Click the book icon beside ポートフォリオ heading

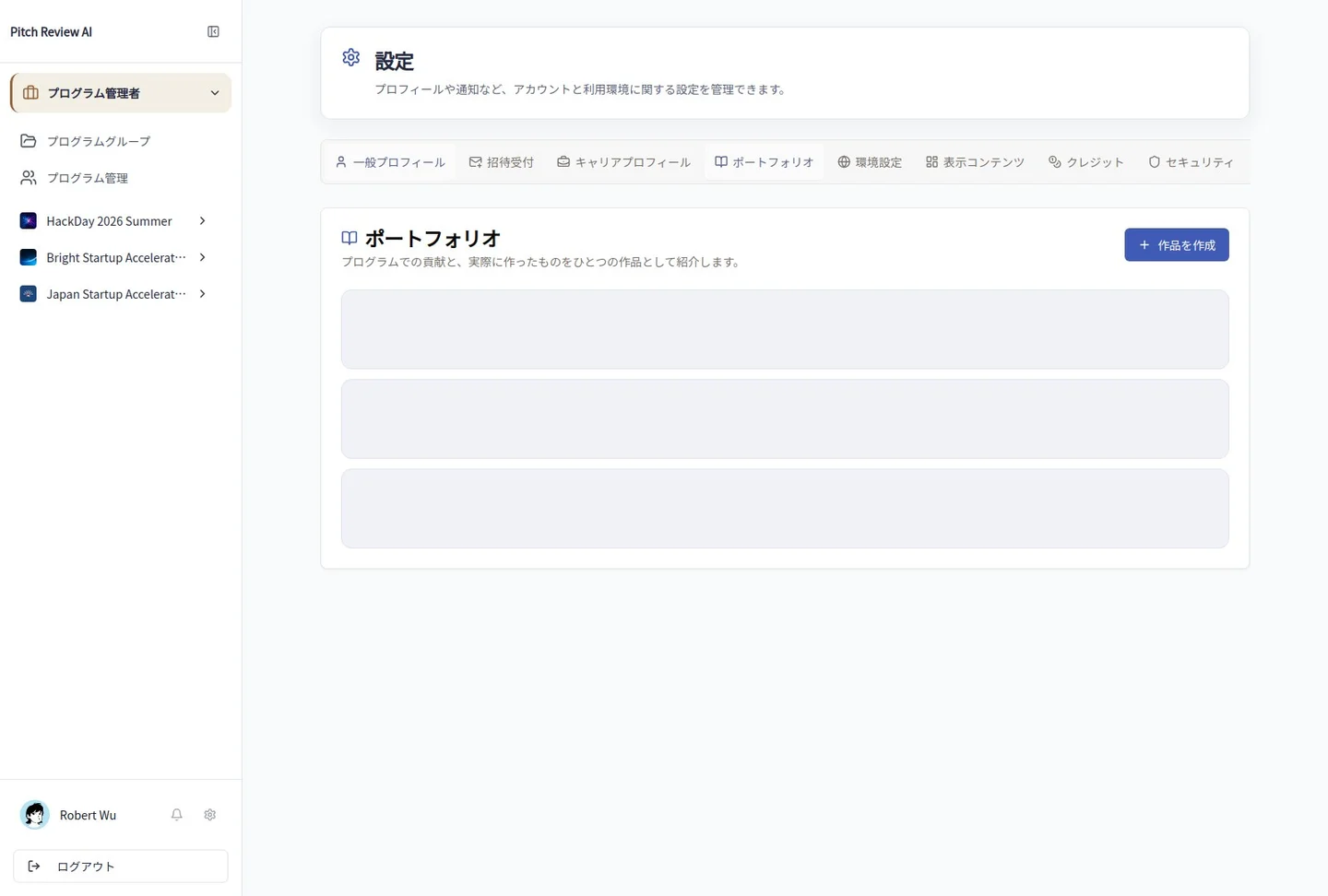[350, 238]
